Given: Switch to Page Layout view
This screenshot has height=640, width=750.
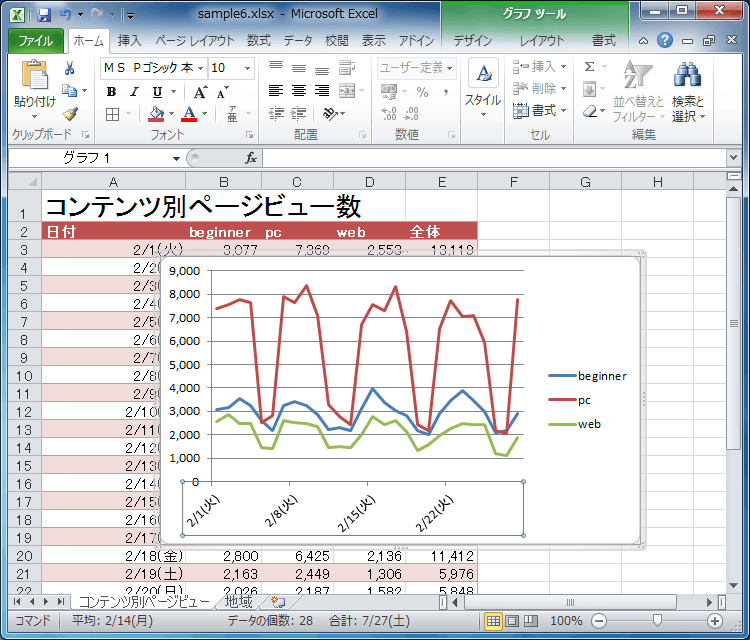Looking at the screenshot, I should 512,621.
